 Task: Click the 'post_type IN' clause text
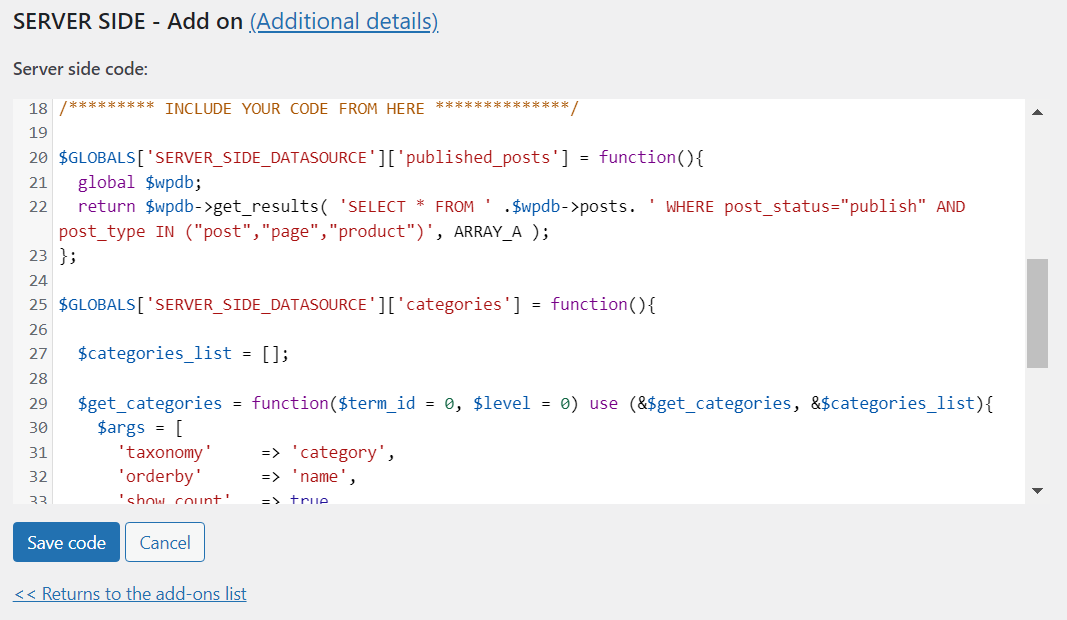tap(116, 231)
